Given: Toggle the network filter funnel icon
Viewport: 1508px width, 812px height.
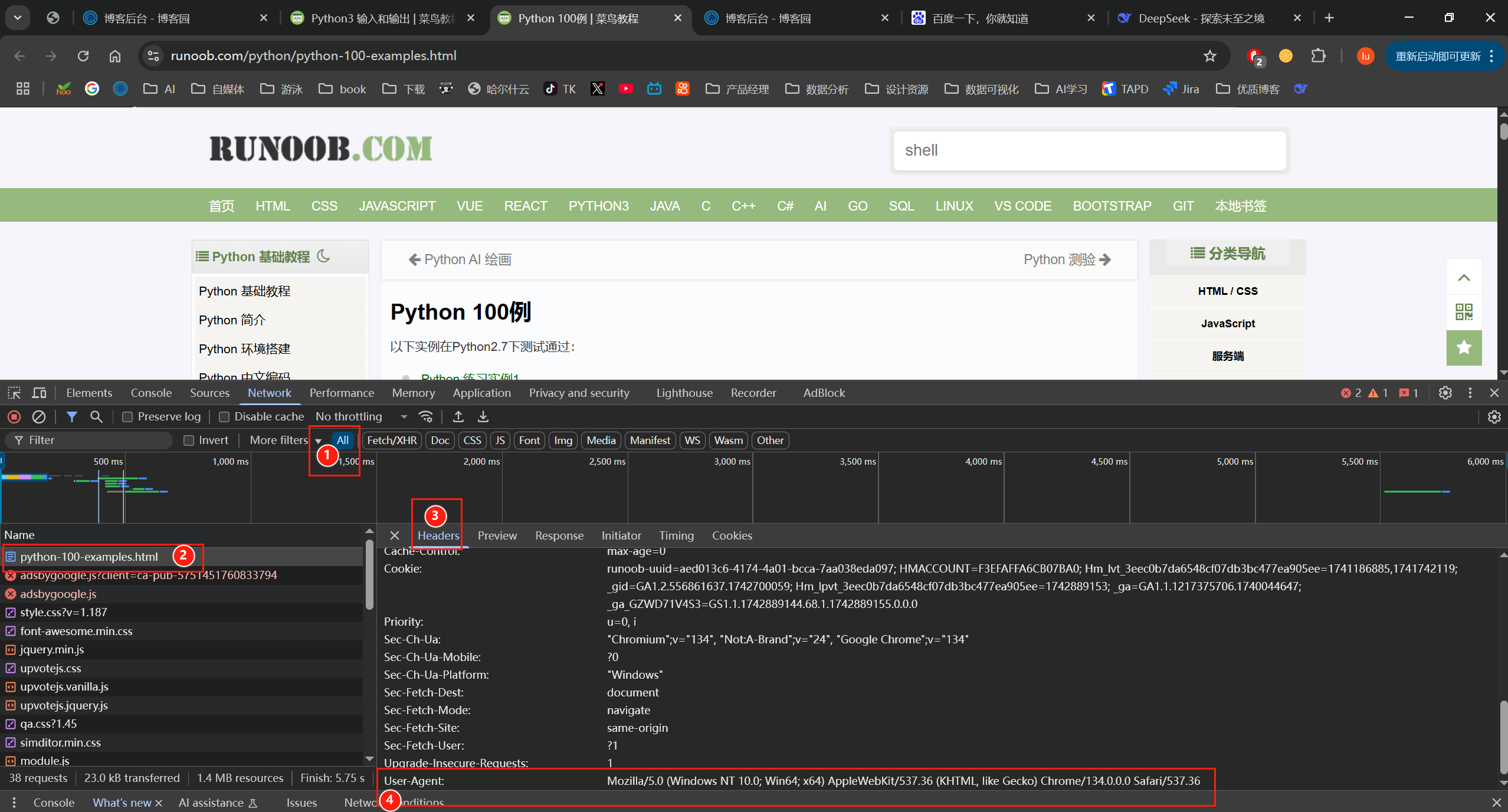Looking at the screenshot, I should pos(71,417).
